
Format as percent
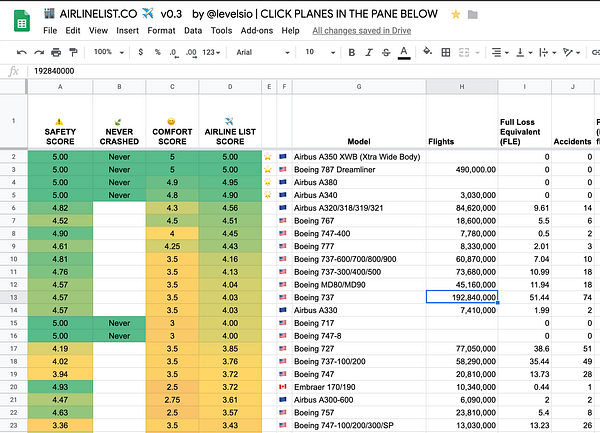pyautogui.click(x=158, y=51)
